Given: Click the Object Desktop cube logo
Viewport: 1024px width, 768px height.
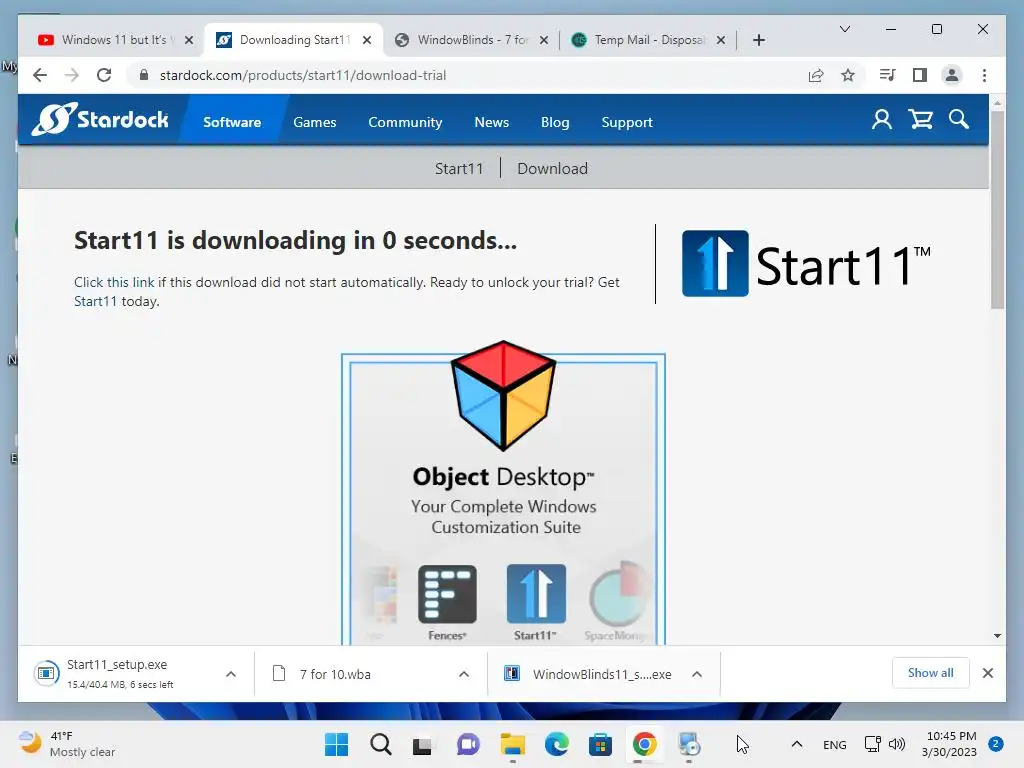Looking at the screenshot, I should 503,396.
